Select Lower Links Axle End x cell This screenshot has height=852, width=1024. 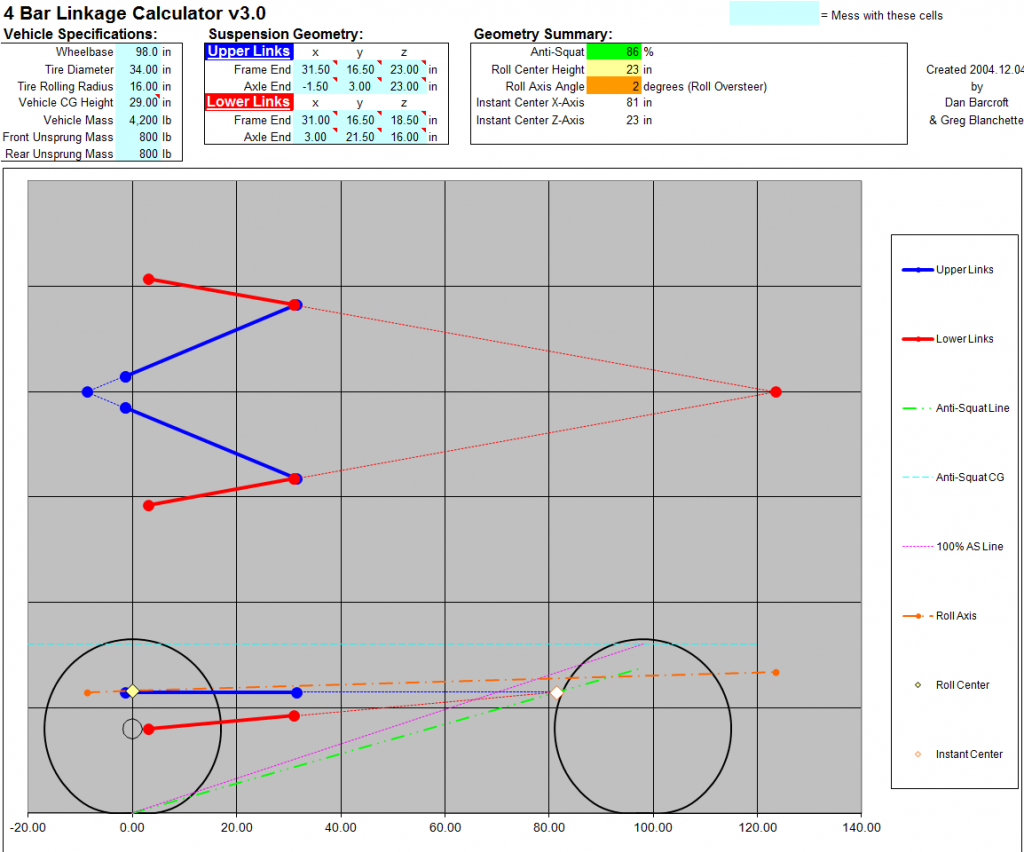316,137
